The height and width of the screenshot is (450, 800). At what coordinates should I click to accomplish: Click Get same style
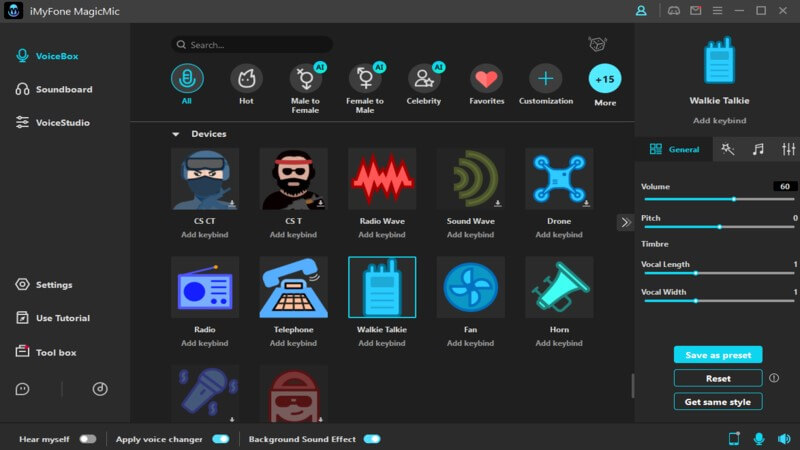coord(718,402)
